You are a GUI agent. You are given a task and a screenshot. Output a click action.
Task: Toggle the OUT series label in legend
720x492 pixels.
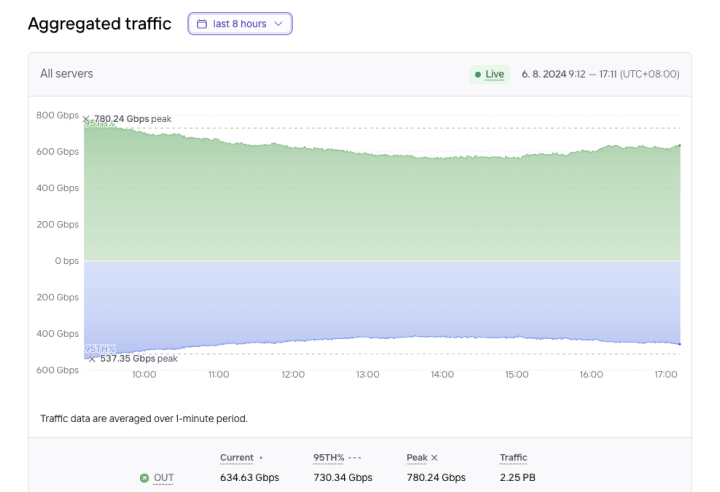[x=163, y=478]
